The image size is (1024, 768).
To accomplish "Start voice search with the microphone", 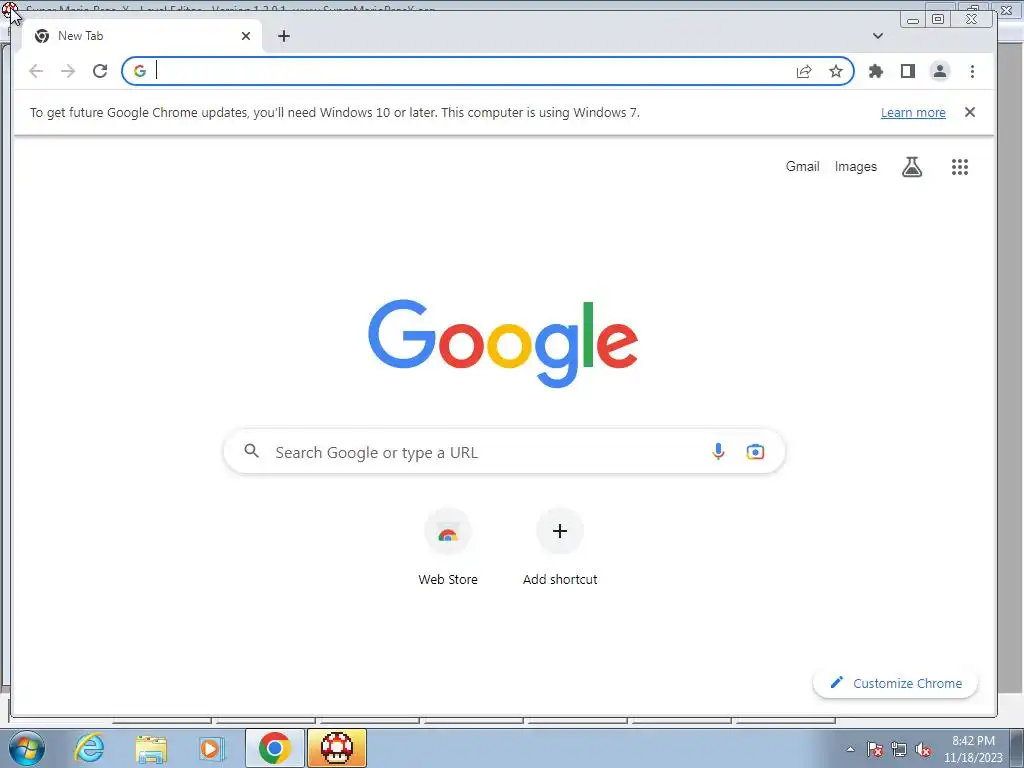I will pos(718,451).
